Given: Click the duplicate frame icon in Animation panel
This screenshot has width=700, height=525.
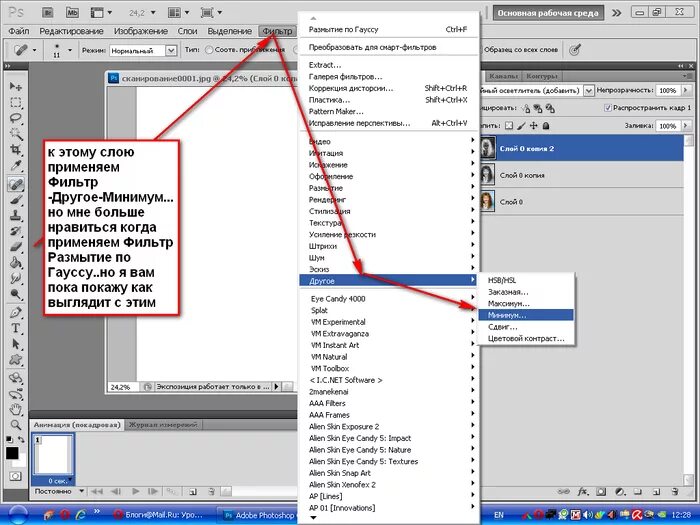Looking at the screenshot, I should 193,492.
